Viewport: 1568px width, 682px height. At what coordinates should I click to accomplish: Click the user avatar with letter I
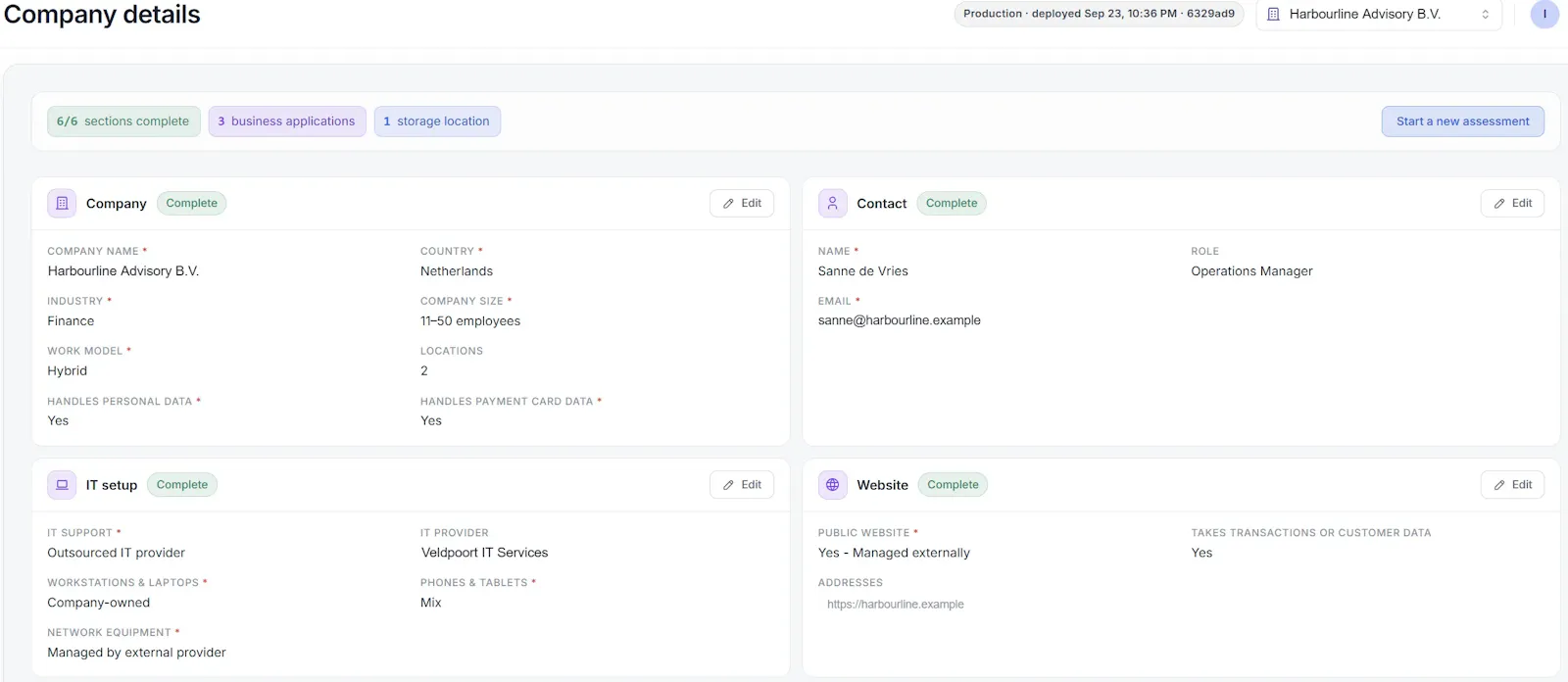pos(1544,14)
